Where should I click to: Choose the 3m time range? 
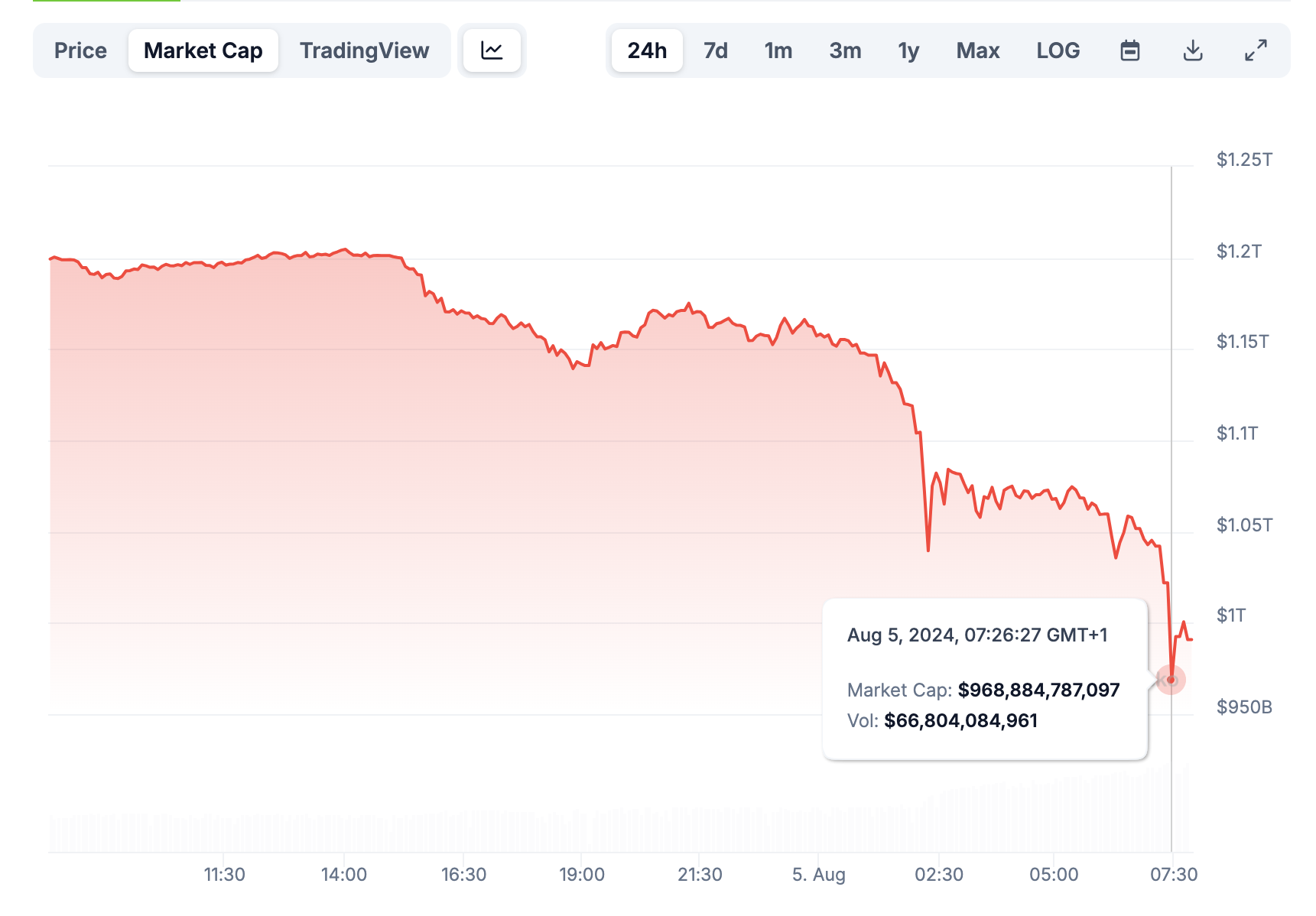pos(845,50)
